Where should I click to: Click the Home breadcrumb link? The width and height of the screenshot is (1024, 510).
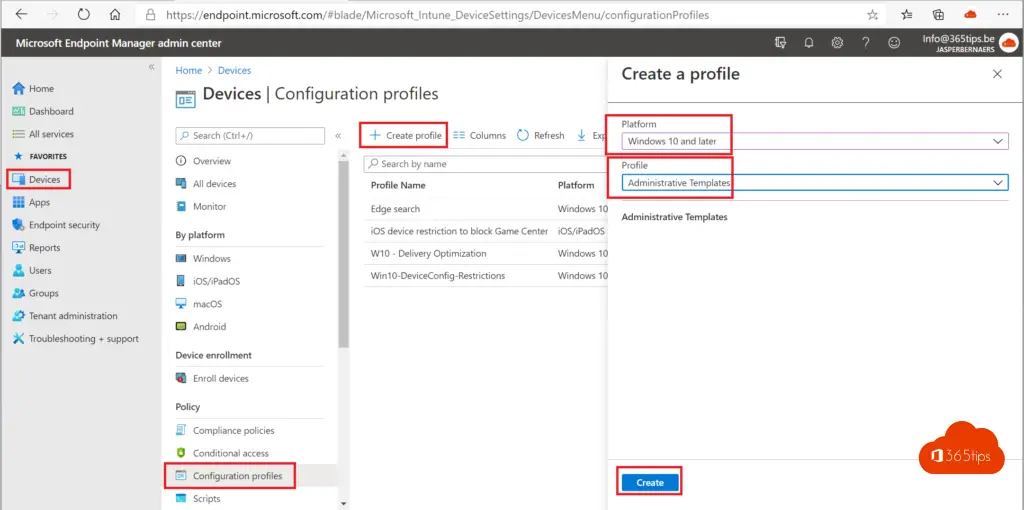click(188, 71)
